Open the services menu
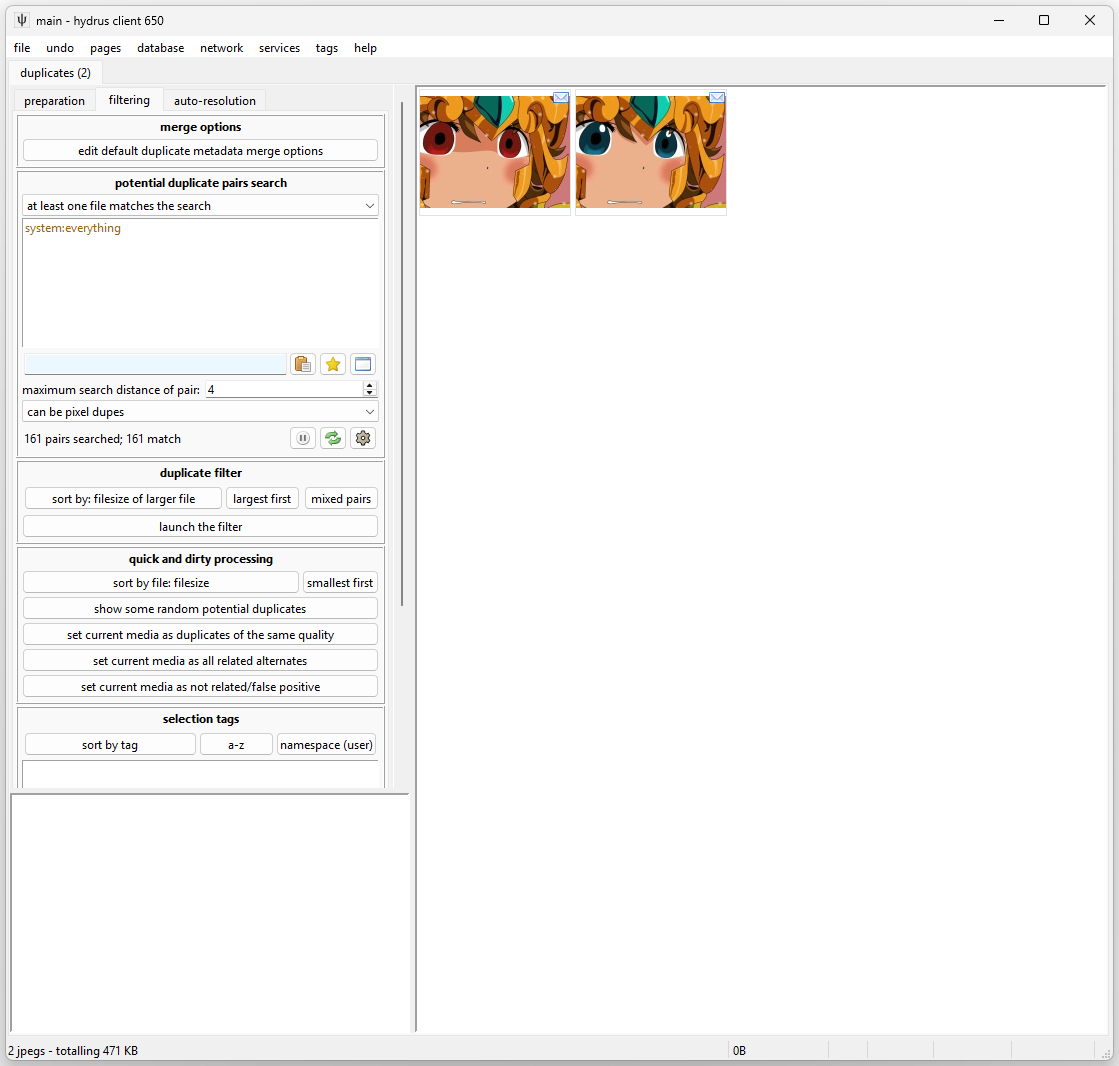 pyautogui.click(x=279, y=48)
